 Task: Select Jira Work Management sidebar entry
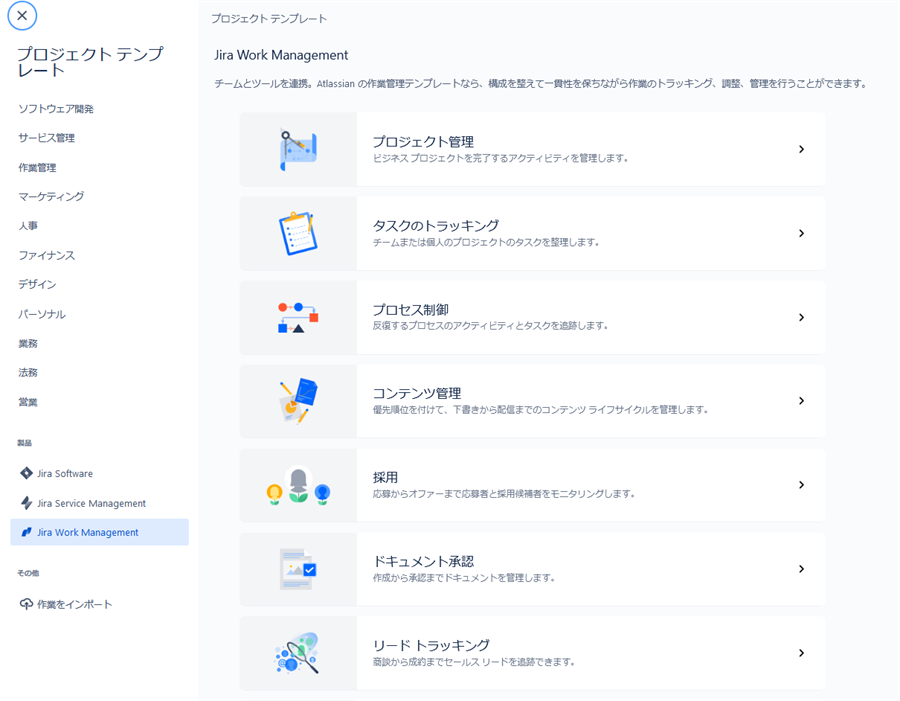pos(99,532)
